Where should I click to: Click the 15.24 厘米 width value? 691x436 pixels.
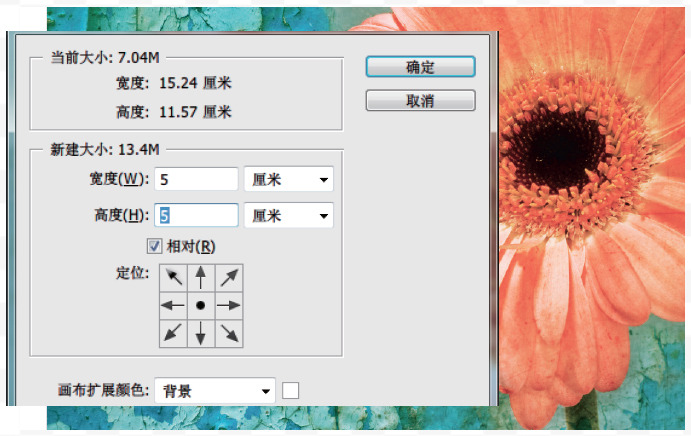tap(195, 83)
